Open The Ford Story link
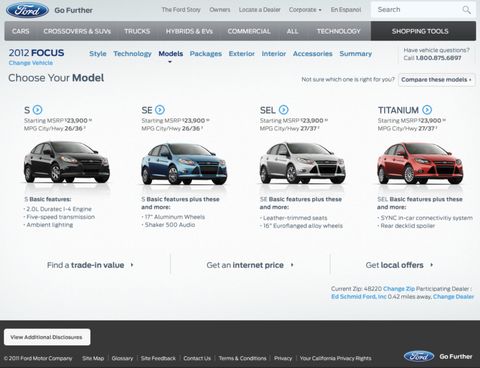The height and width of the screenshot is (368, 480). tap(181, 10)
